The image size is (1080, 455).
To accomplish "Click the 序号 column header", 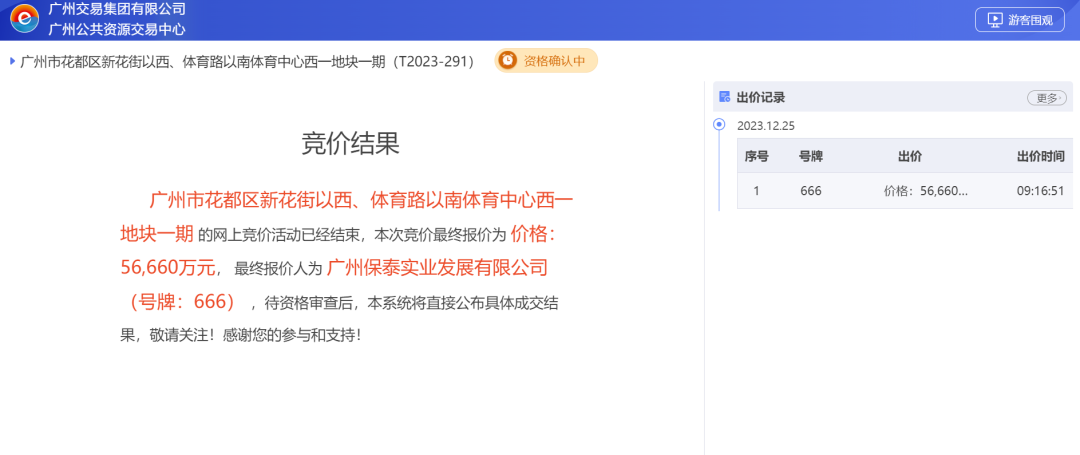I will click(756, 156).
